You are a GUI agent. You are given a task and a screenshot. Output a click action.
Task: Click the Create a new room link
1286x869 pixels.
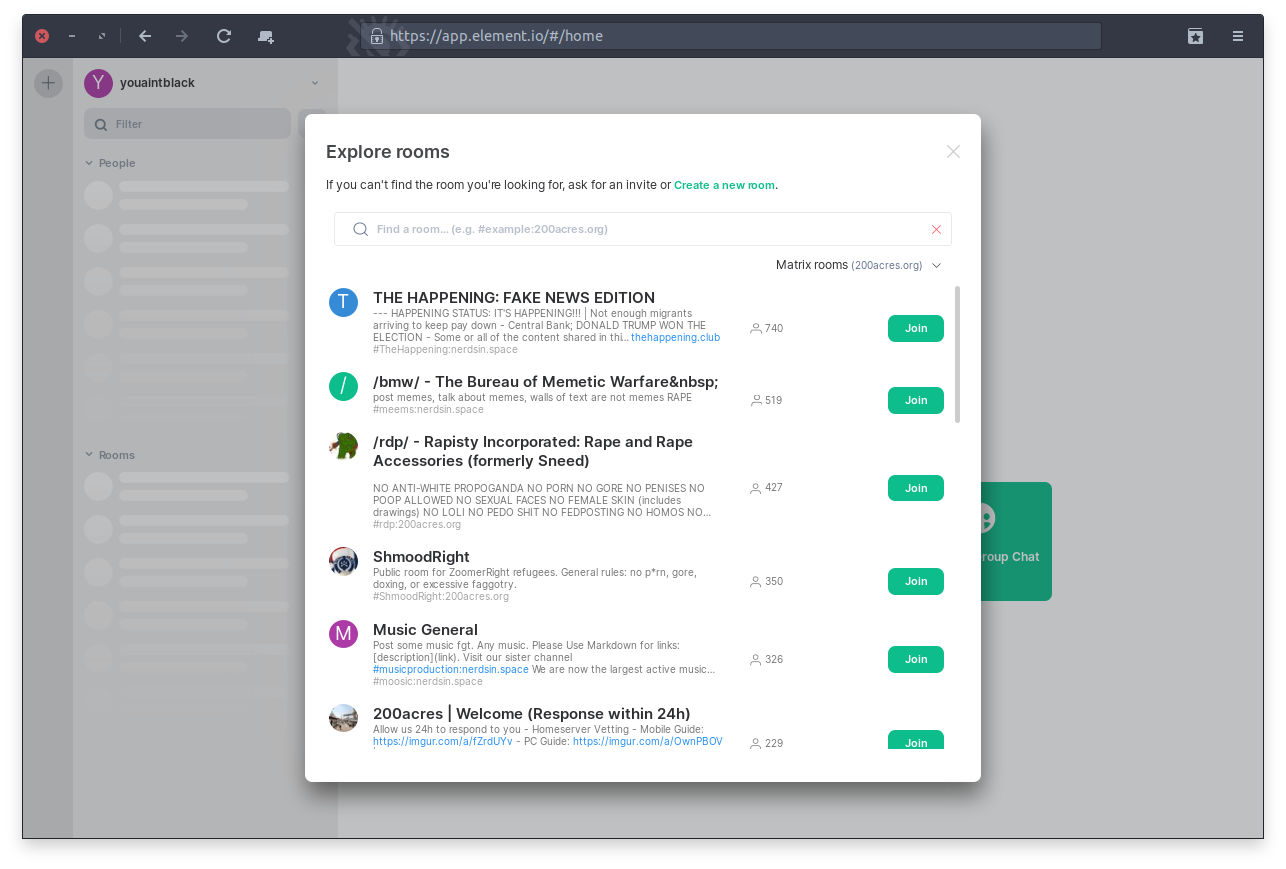tap(724, 185)
